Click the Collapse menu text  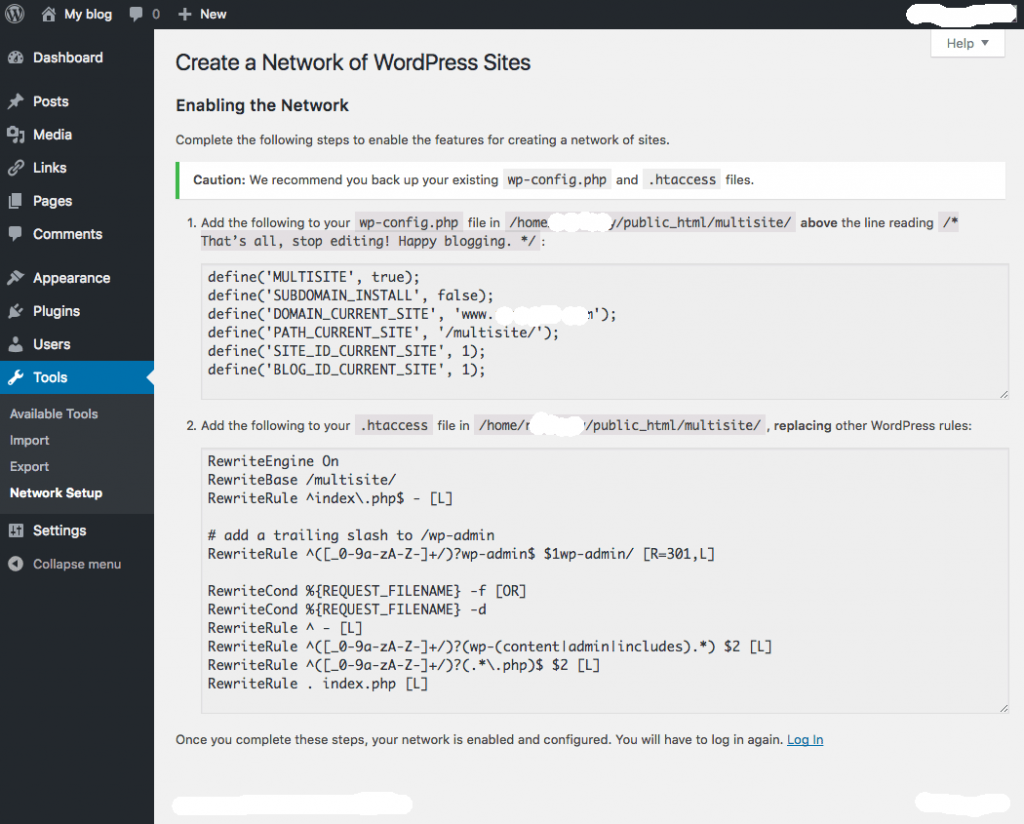pos(77,564)
